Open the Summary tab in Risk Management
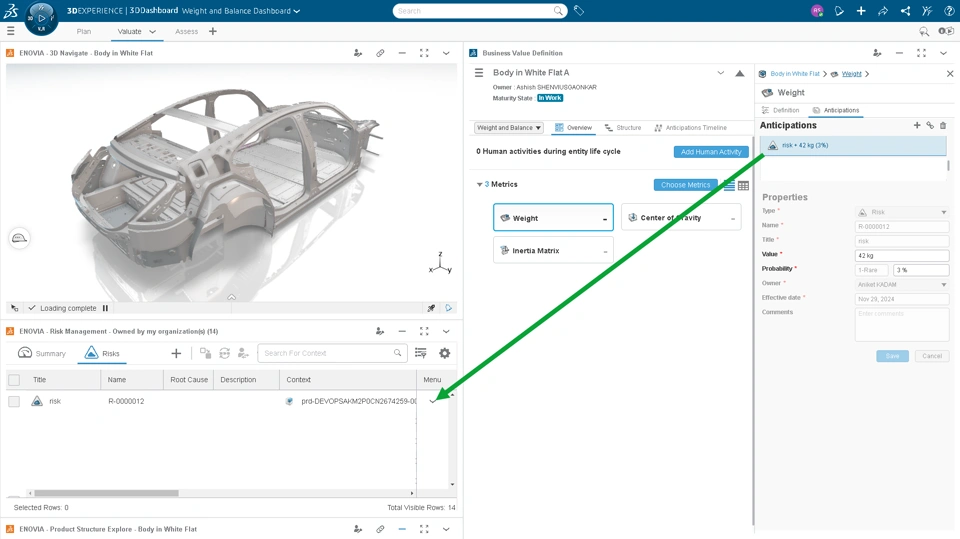The width and height of the screenshot is (960, 539). tap(42, 353)
